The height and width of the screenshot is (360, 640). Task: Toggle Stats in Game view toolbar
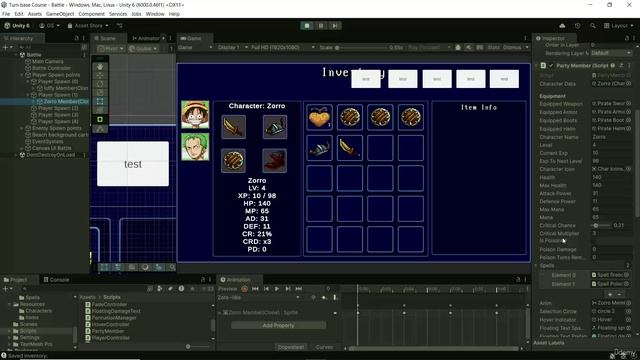[493, 47]
